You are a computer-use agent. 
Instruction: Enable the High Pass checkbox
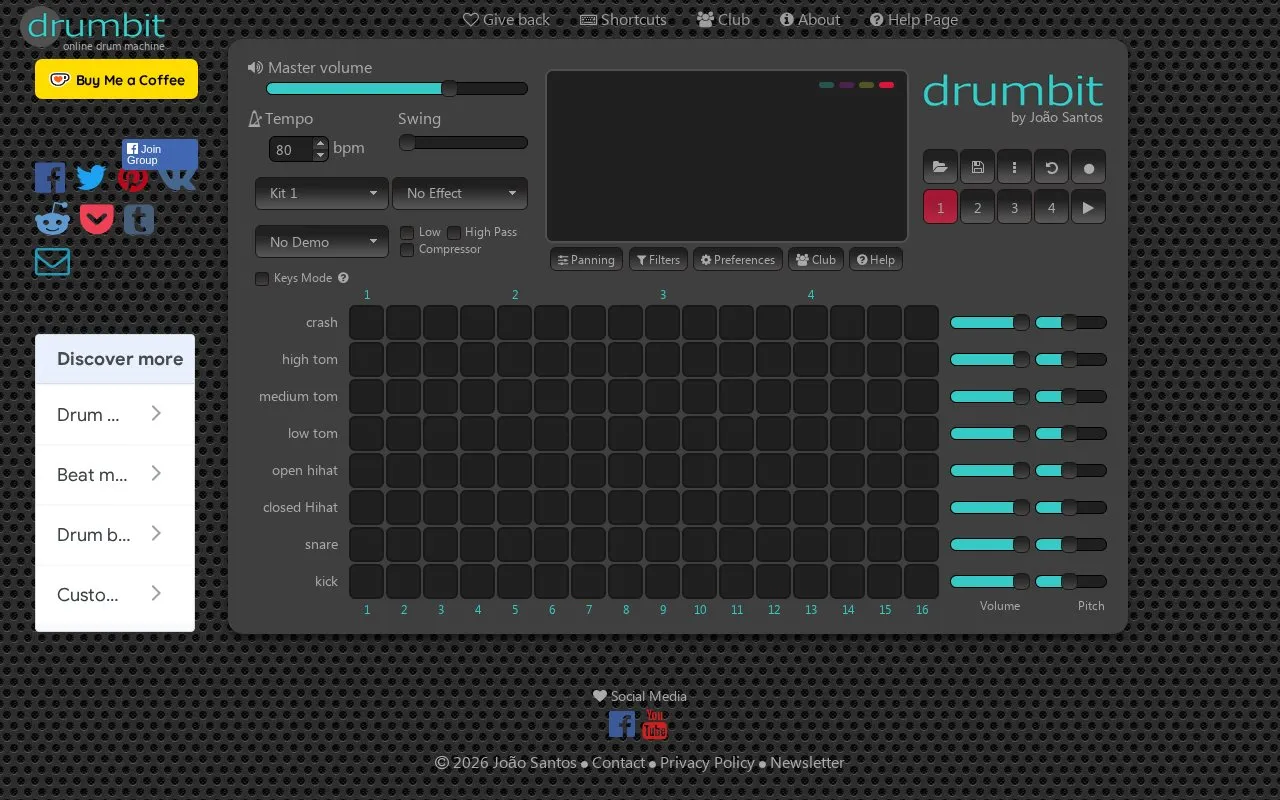pyautogui.click(x=454, y=232)
